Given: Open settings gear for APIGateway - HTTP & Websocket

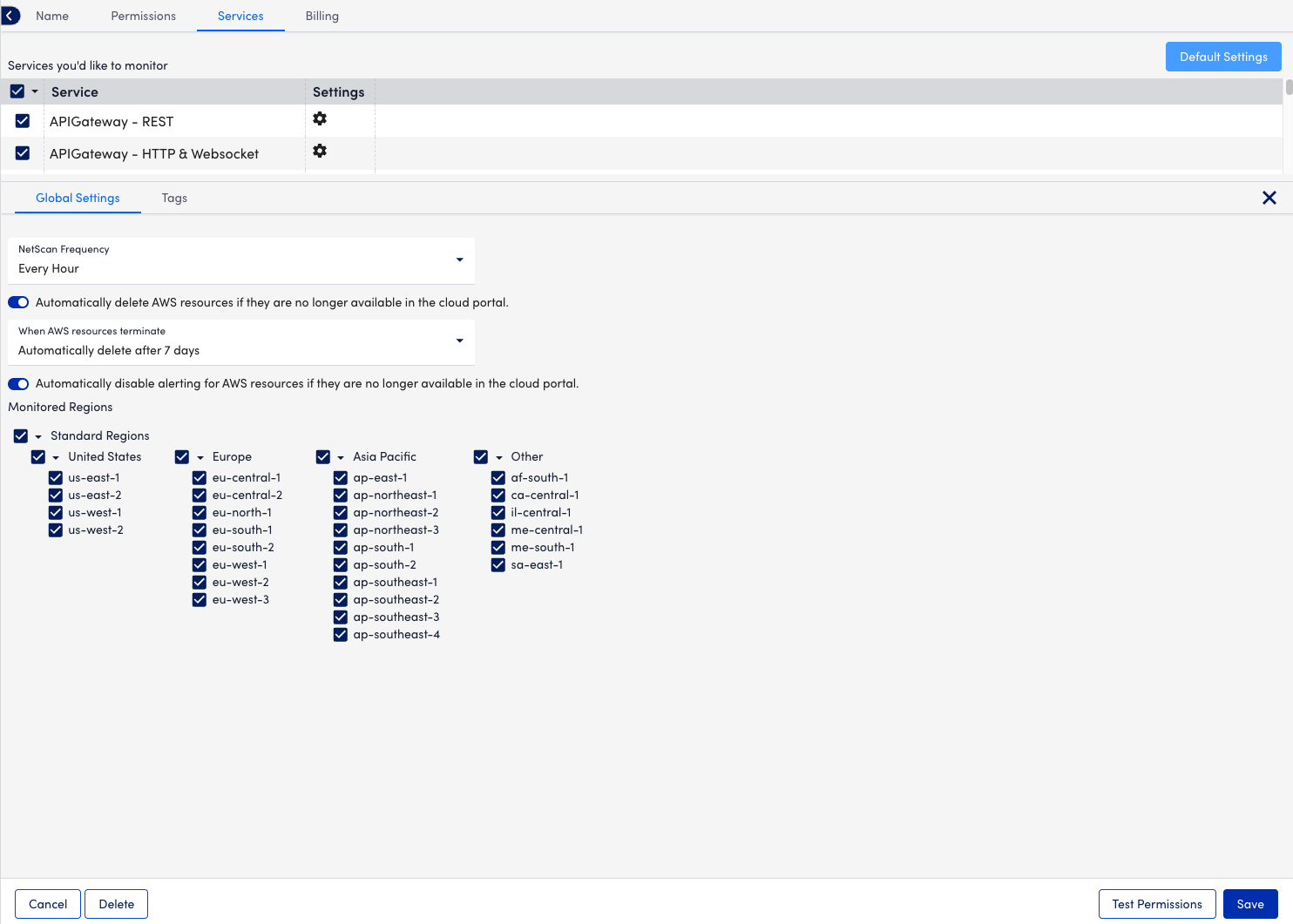Looking at the screenshot, I should (320, 151).
